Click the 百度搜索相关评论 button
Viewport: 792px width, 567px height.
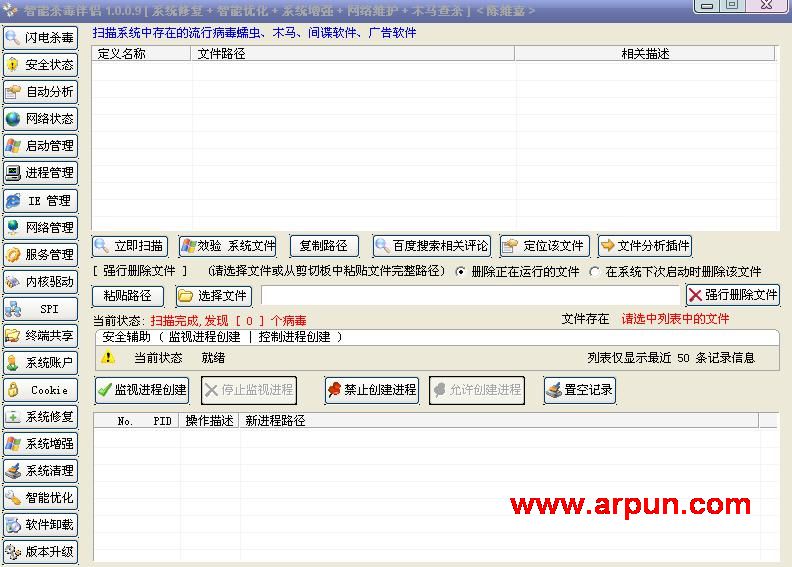[431, 246]
